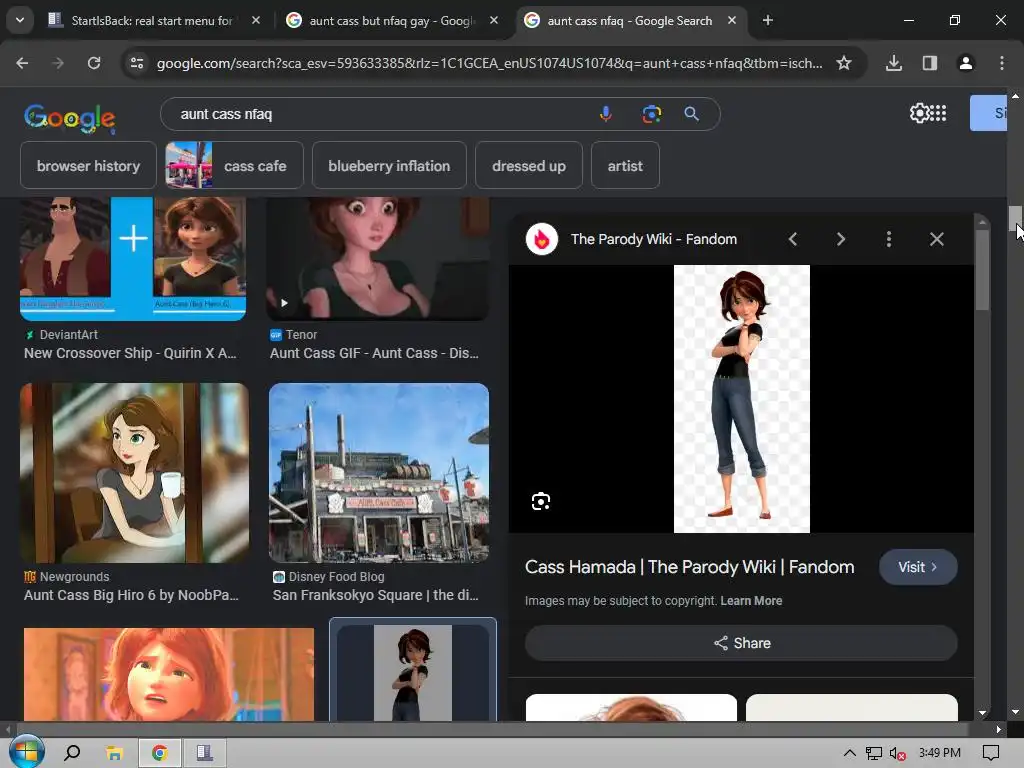Open 'Cass Hamada | The Parody Wiki' title

[690, 567]
